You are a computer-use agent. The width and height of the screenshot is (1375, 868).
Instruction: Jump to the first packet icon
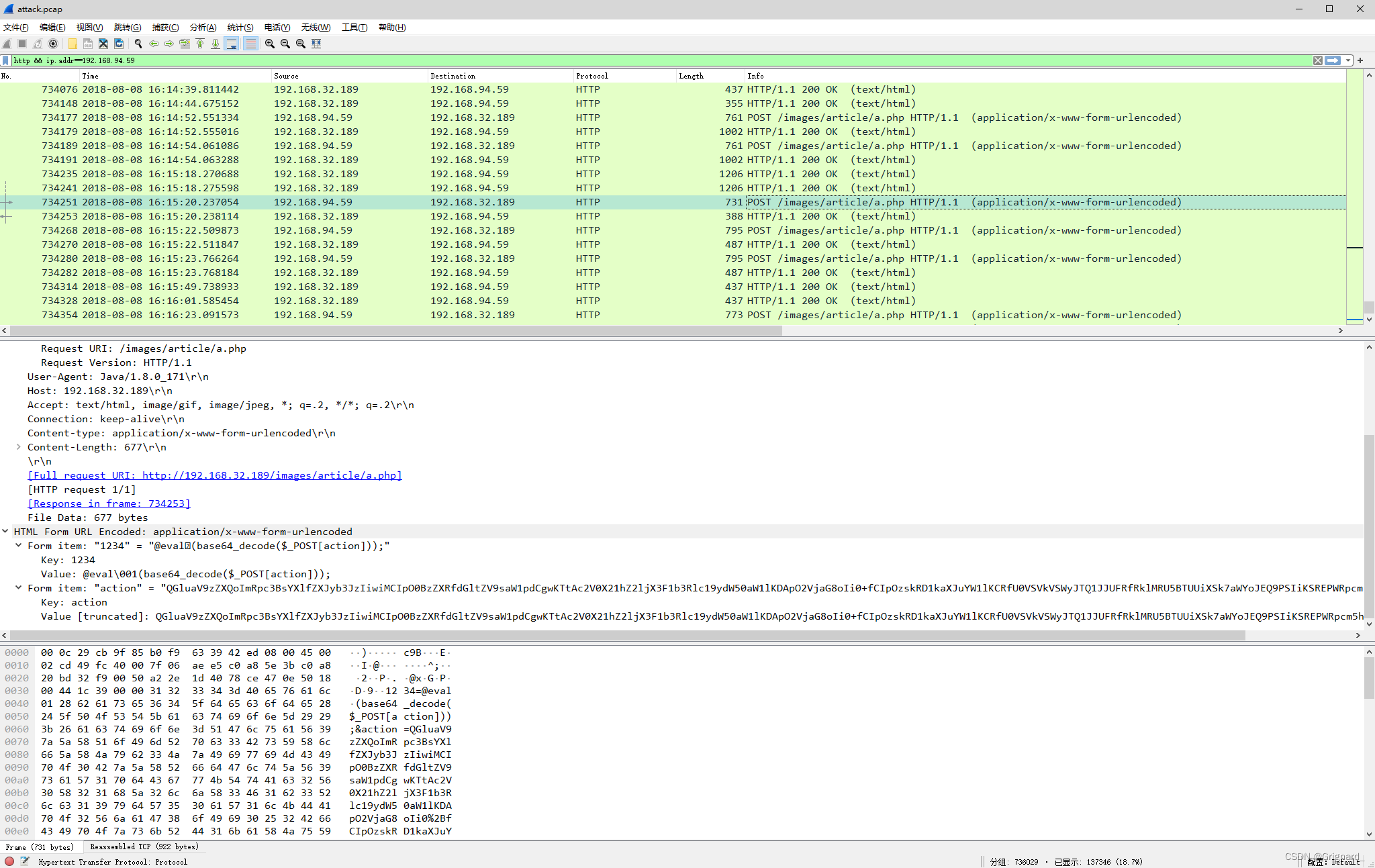[200, 44]
